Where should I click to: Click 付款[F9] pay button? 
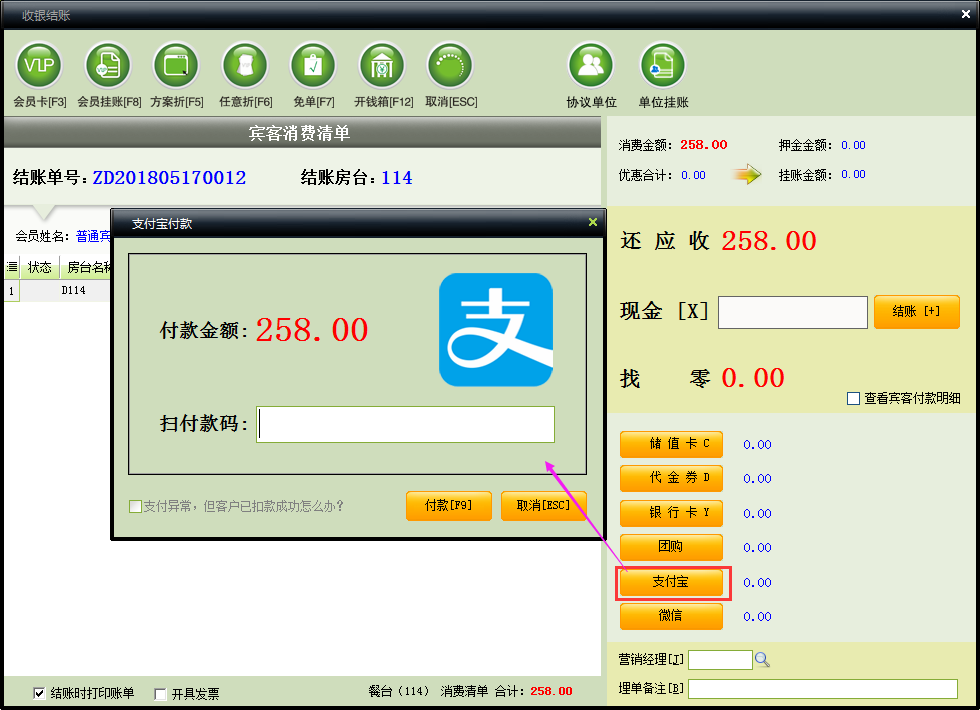pyautogui.click(x=449, y=506)
